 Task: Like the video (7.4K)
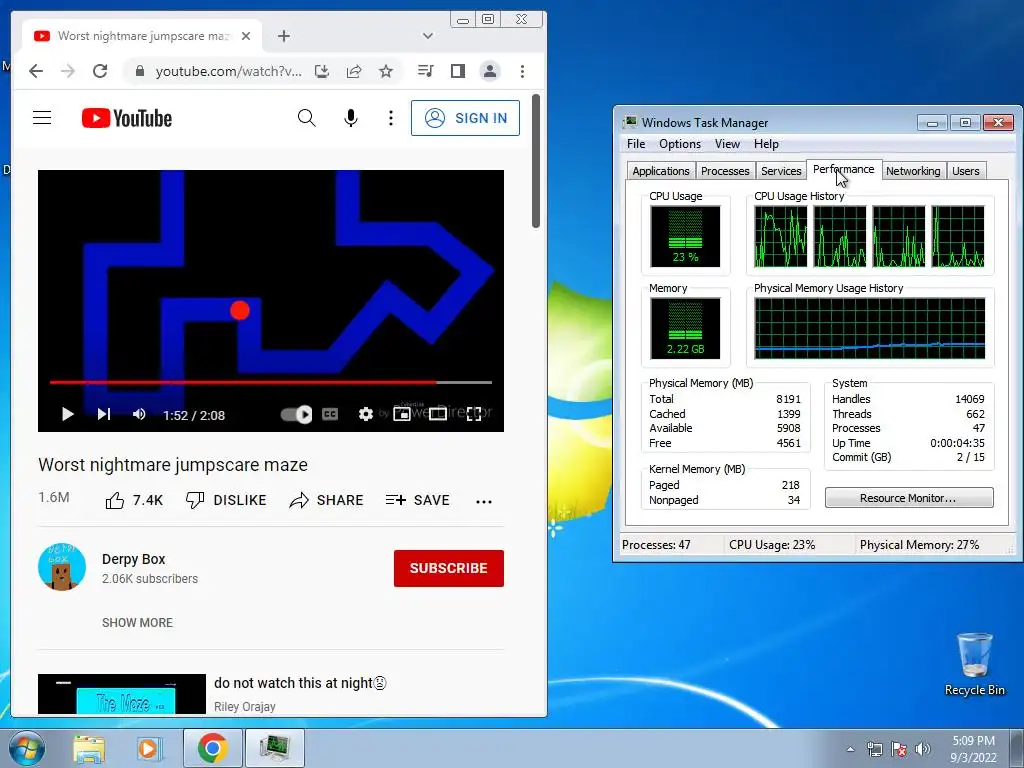click(134, 500)
